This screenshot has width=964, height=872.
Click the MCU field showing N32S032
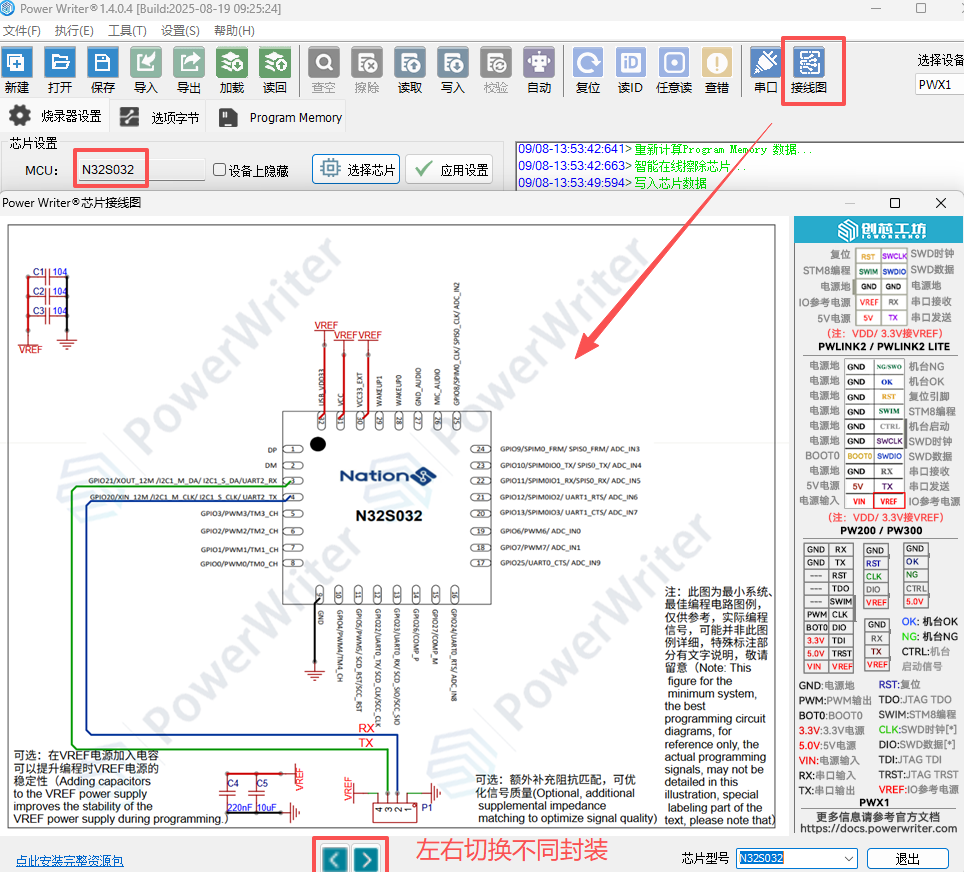(141, 170)
